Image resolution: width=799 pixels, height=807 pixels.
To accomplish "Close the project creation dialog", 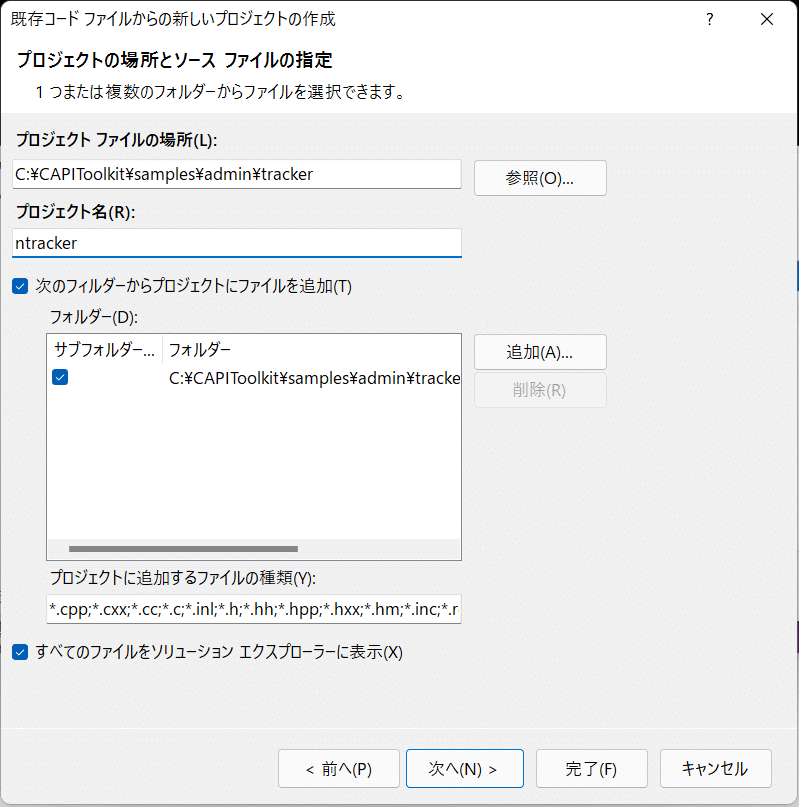I will (767, 20).
